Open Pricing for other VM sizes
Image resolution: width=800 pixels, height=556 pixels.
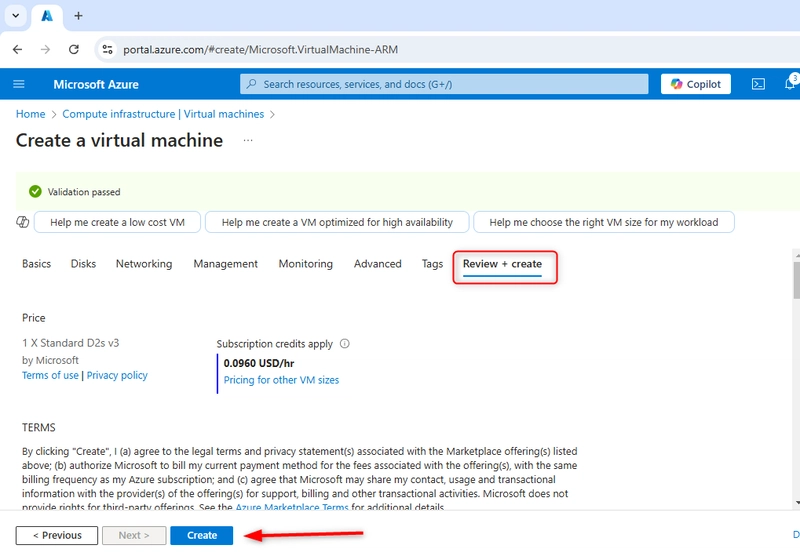coord(281,380)
